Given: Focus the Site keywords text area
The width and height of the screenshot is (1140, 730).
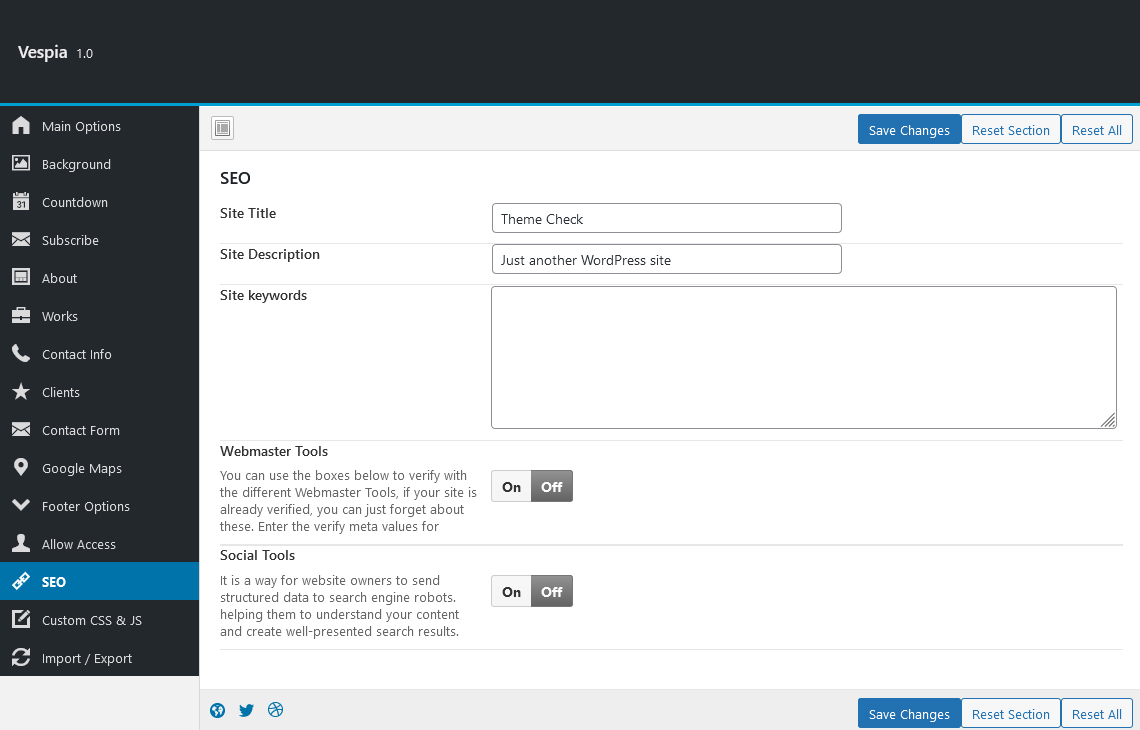Looking at the screenshot, I should coord(803,357).
